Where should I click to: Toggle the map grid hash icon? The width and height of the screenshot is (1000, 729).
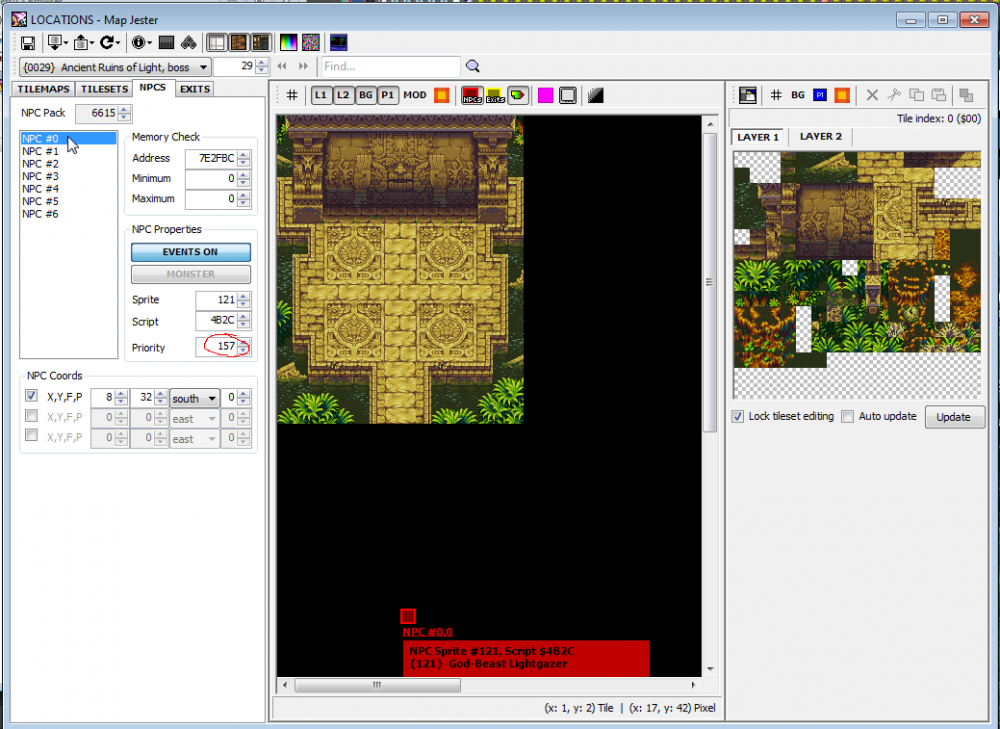click(x=291, y=95)
